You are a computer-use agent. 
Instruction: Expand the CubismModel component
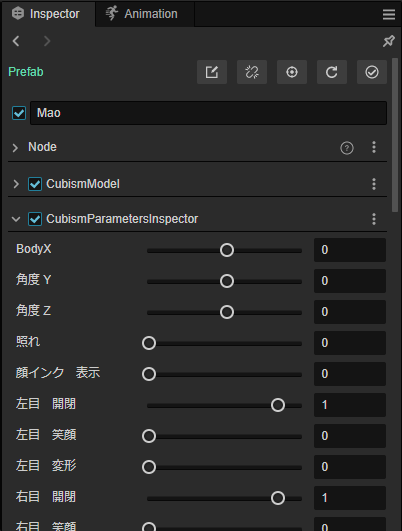pos(16,184)
